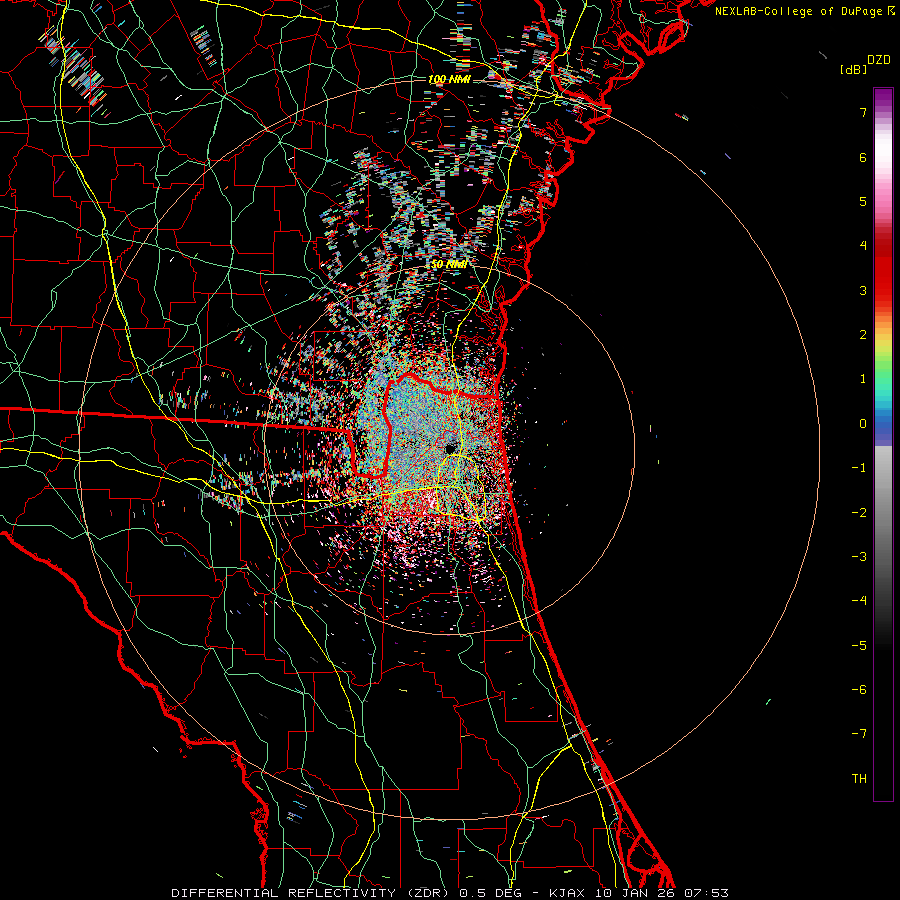Click the color scale value 3

863,290
